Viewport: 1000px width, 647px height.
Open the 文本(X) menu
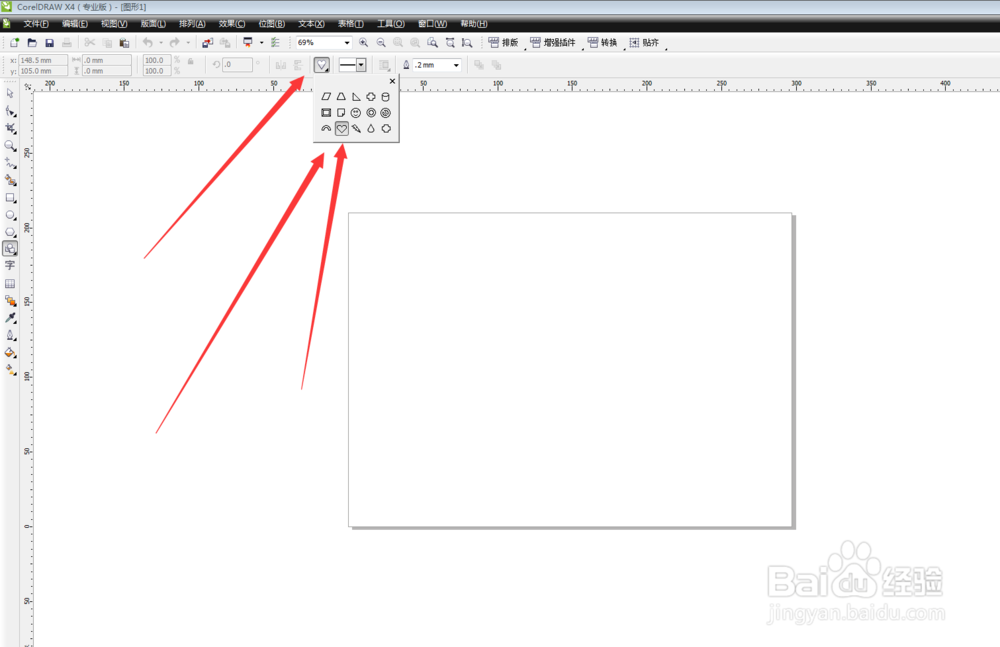pos(311,24)
